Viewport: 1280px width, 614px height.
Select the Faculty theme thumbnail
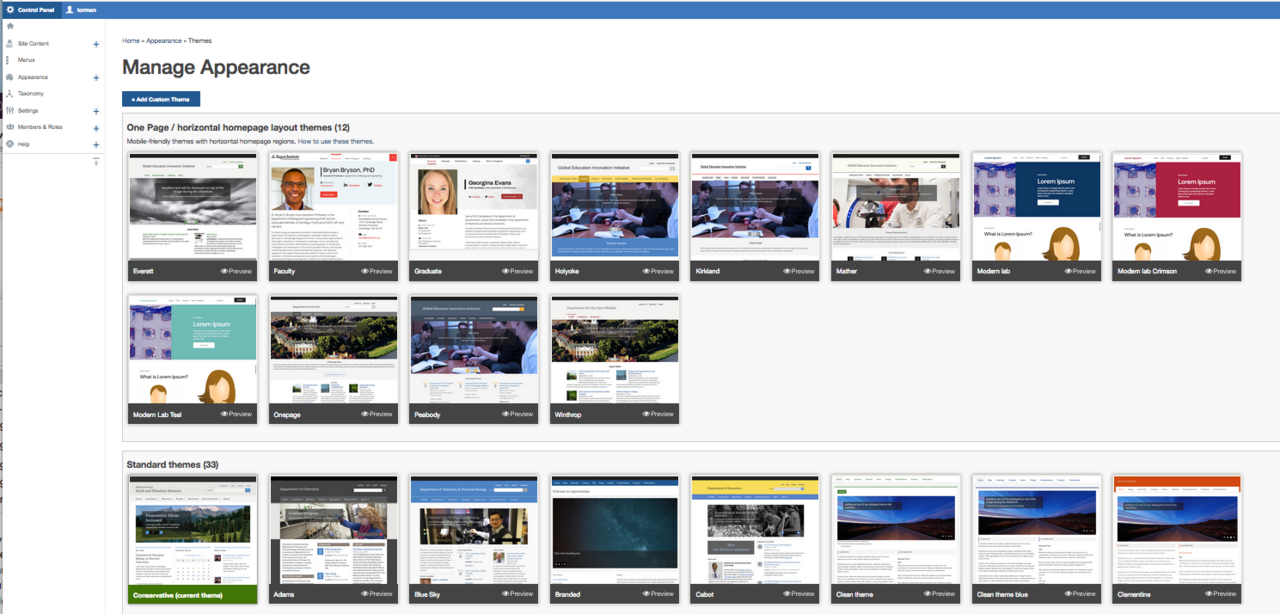click(333, 207)
